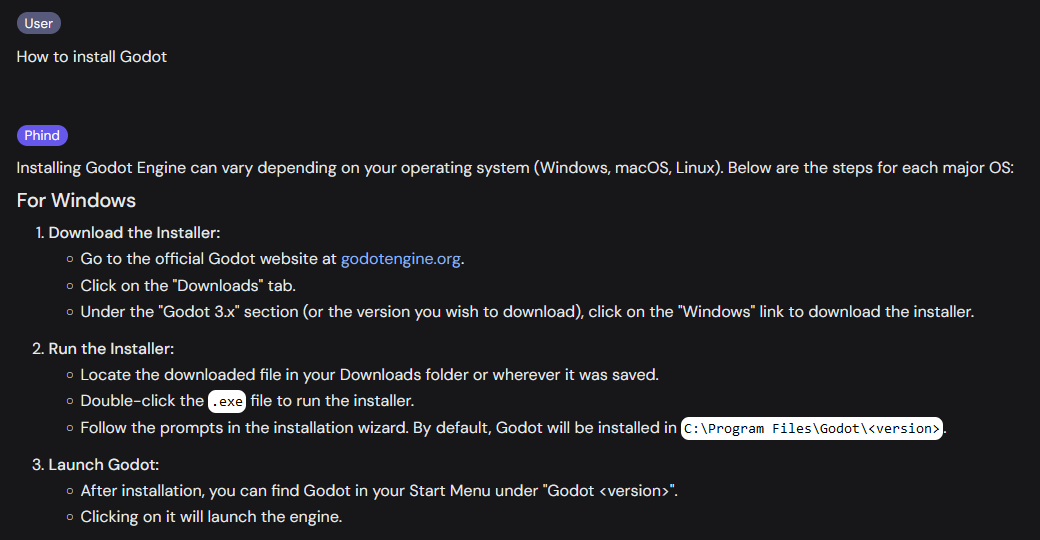The image size is (1040, 540).
Task: Click the "How to install Godot" message
Action: click(92, 57)
